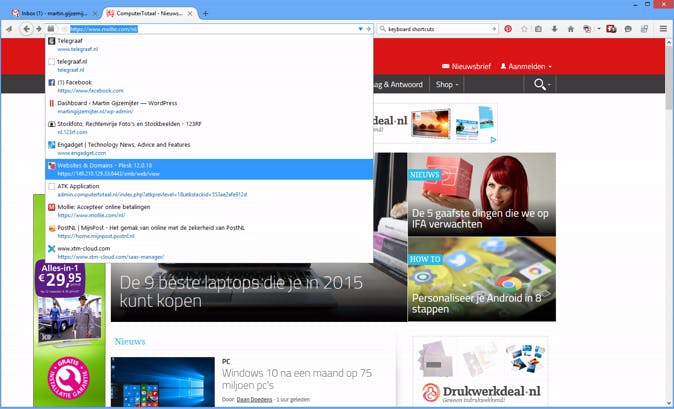Go to the home page icon
This screenshot has width=674, height=409.
click(571, 29)
